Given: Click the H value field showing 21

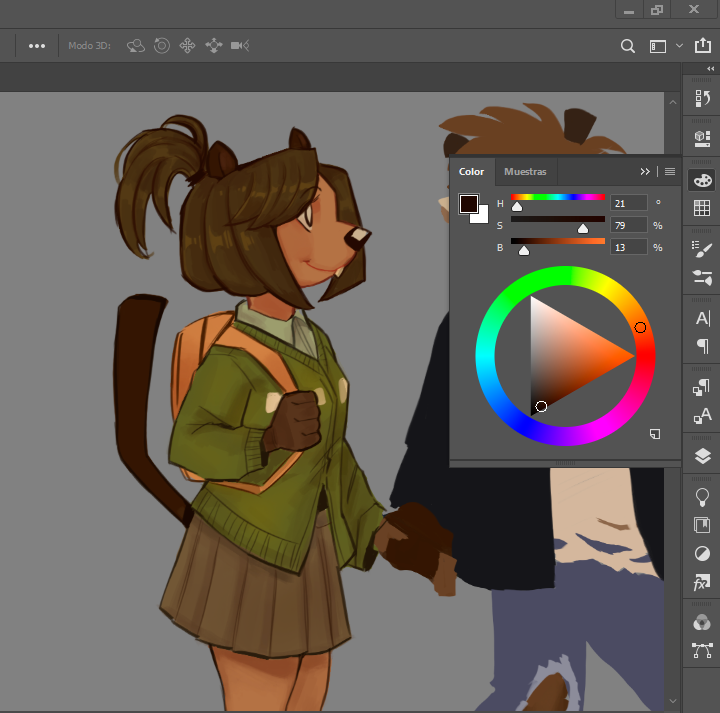Looking at the screenshot, I should coord(629,203).
